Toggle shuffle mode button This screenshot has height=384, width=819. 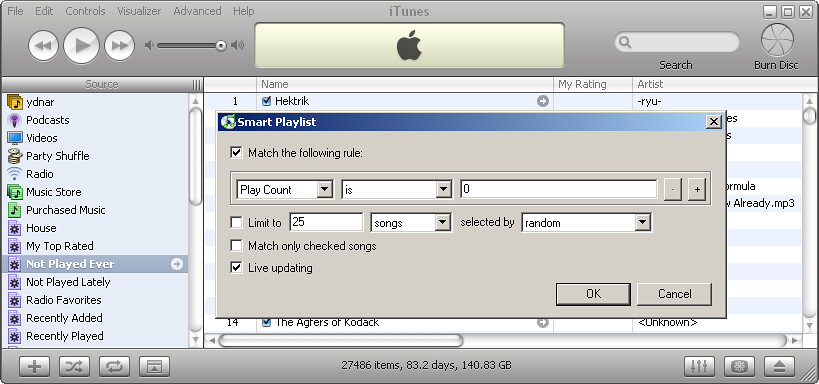74,366
